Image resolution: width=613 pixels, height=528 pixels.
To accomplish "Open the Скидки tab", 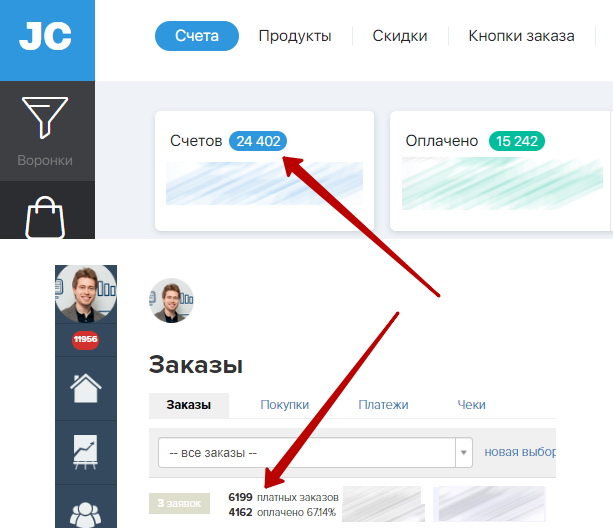I will pos(400,36).
